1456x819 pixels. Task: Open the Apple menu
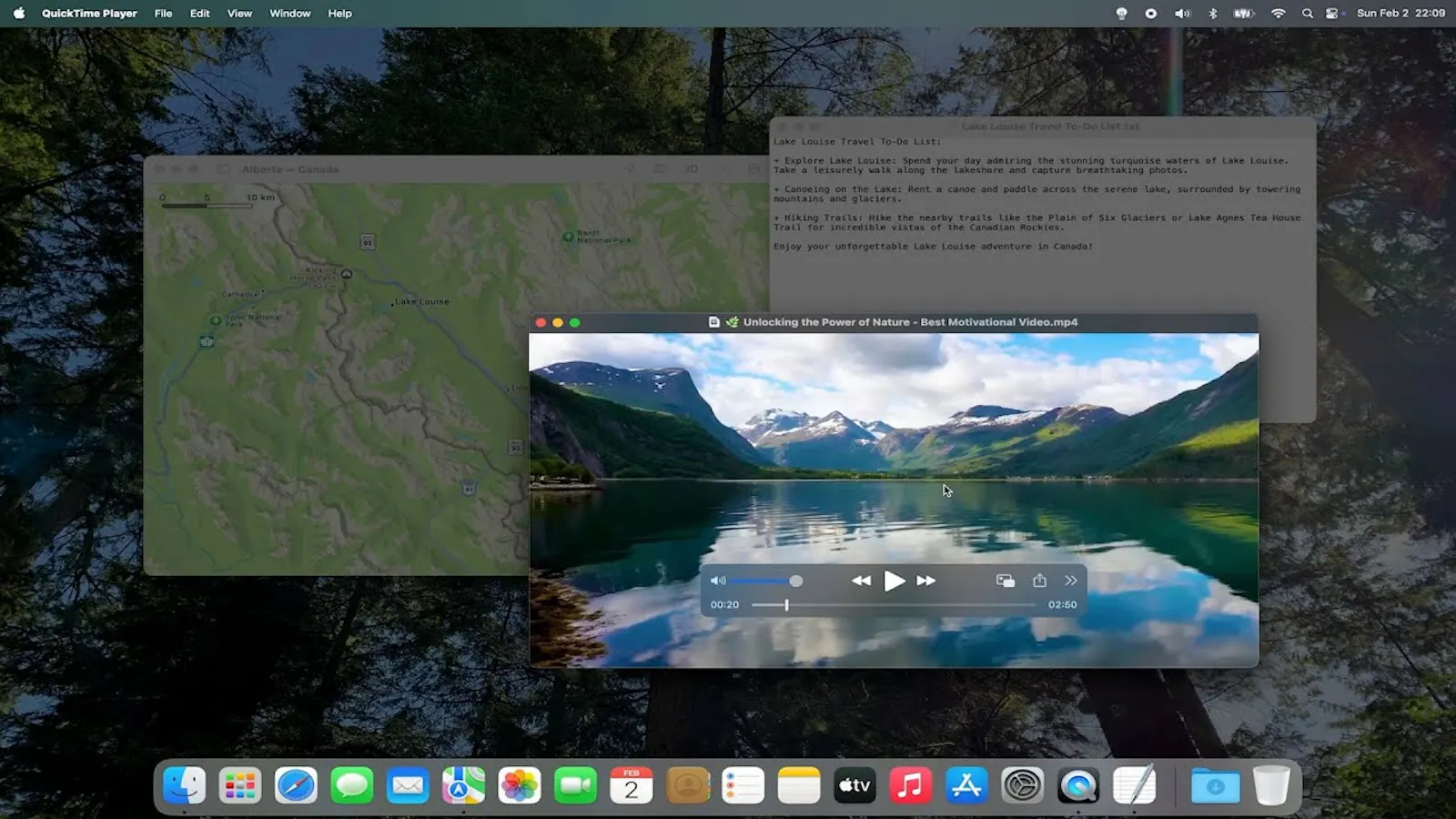coord(19,13)
